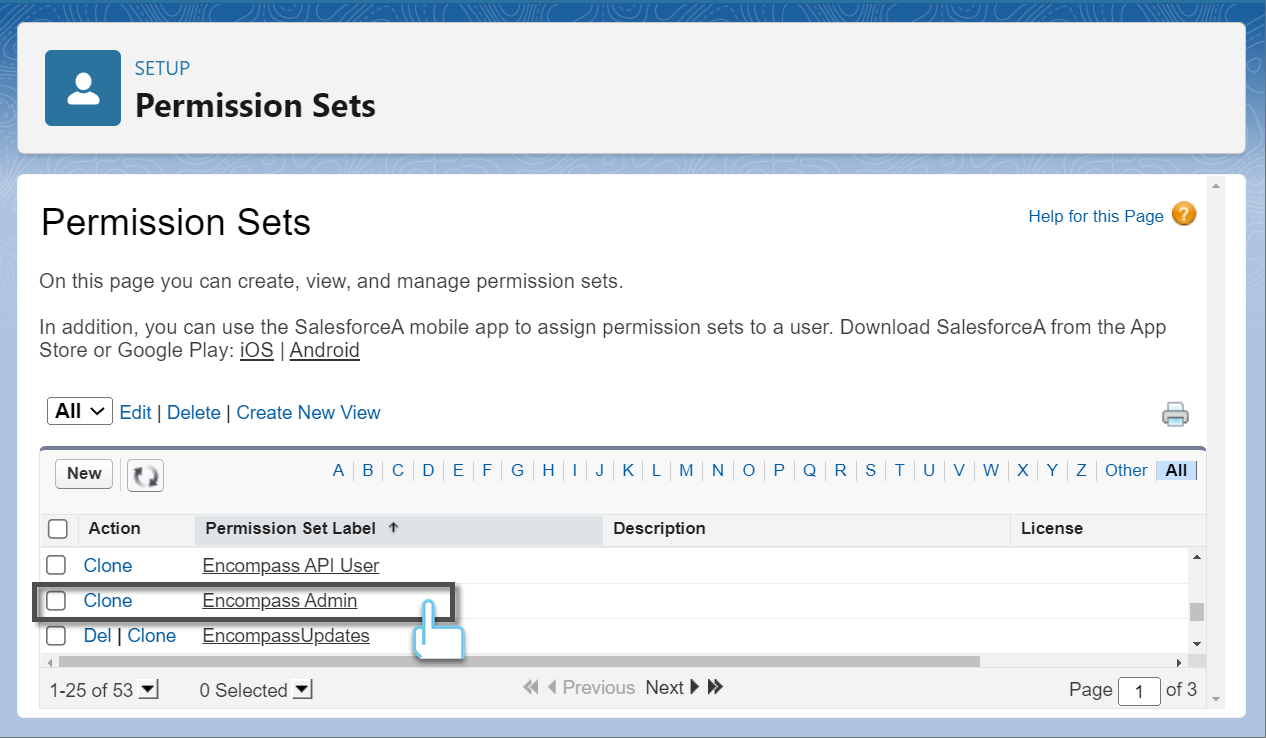Open the list view dropdown showing All
1266x738 pixels.
80,411
